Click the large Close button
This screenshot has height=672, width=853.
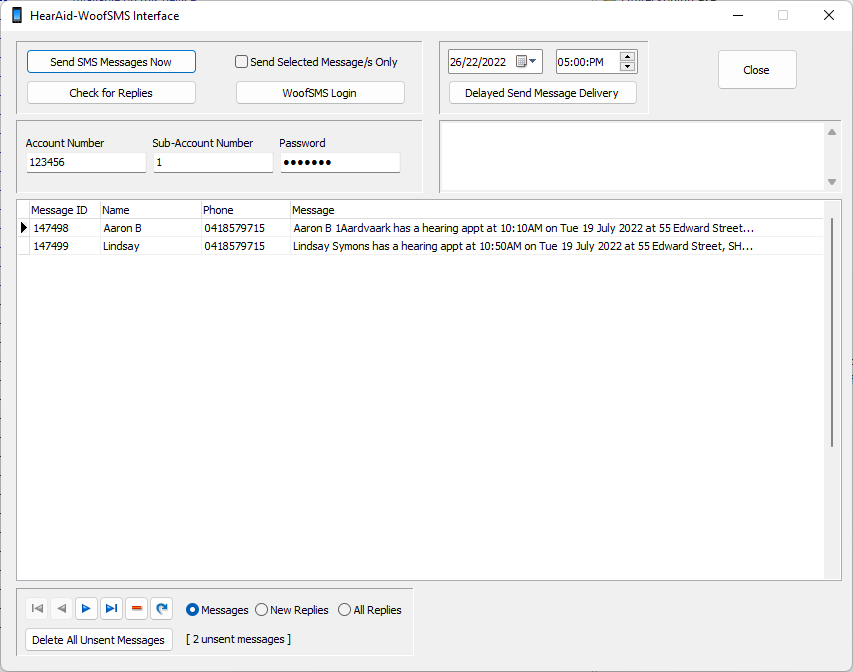click(x=757, y=70)
